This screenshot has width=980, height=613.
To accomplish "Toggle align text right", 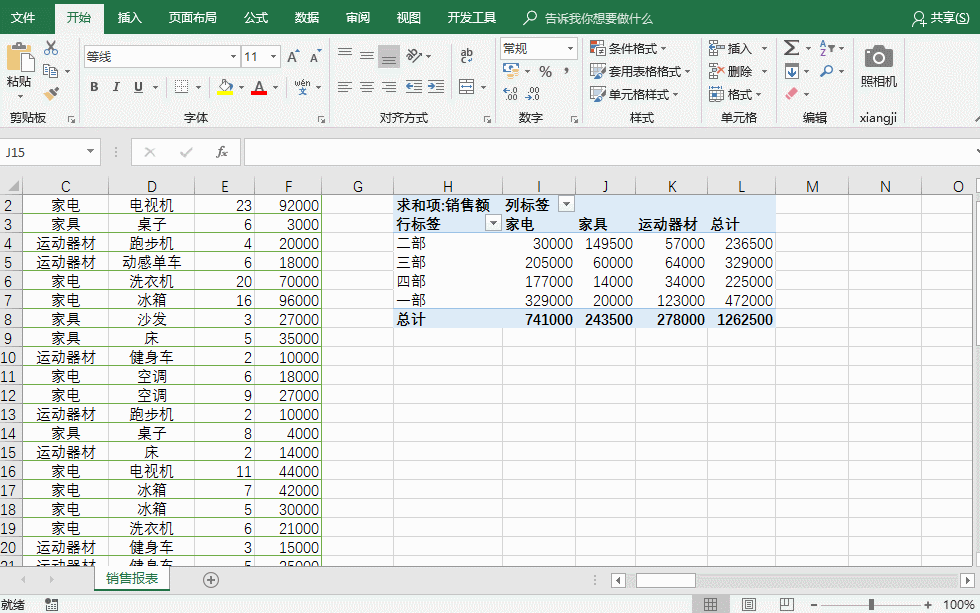I will coord(389,87).
